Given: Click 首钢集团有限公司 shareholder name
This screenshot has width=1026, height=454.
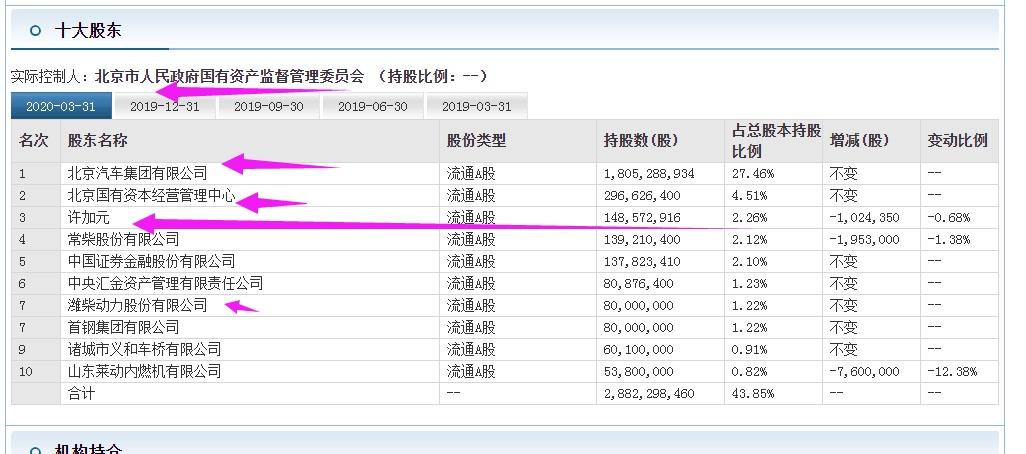Looking at the screenshot, I should click(123, 327).
